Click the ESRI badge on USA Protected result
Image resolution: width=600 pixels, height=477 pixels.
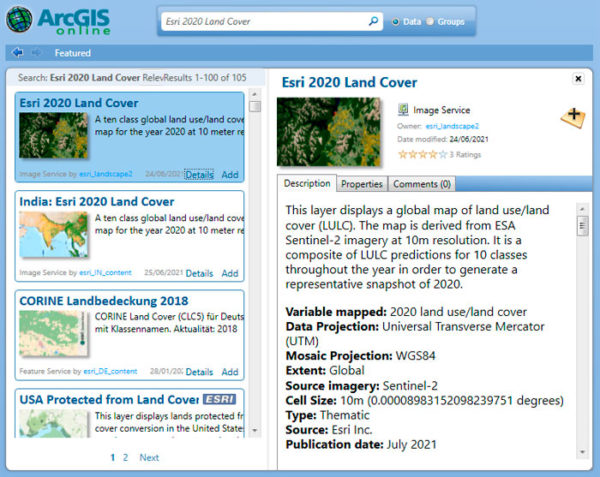pyautogui.click(x=219, y=399)
